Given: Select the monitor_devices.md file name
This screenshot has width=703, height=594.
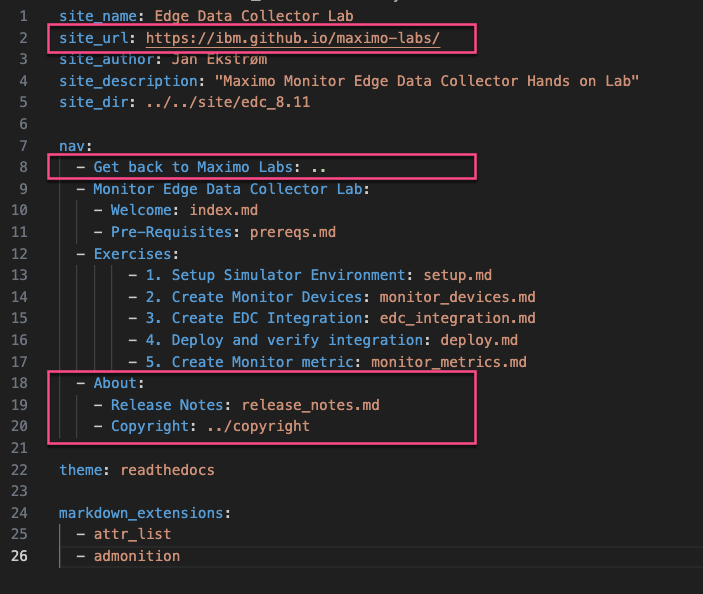Looking at the screenshot, I should [x=457, y=297].
